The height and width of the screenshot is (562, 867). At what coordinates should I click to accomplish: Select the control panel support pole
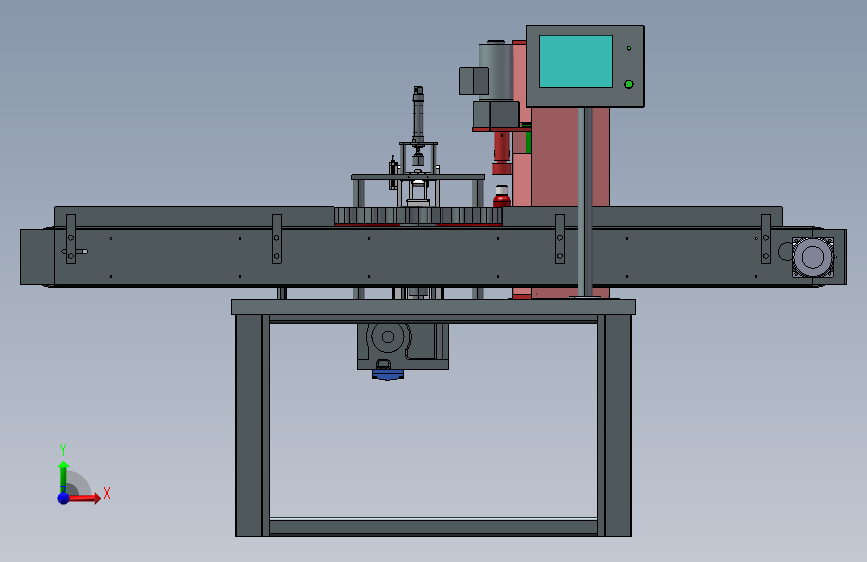click(585, 202)
